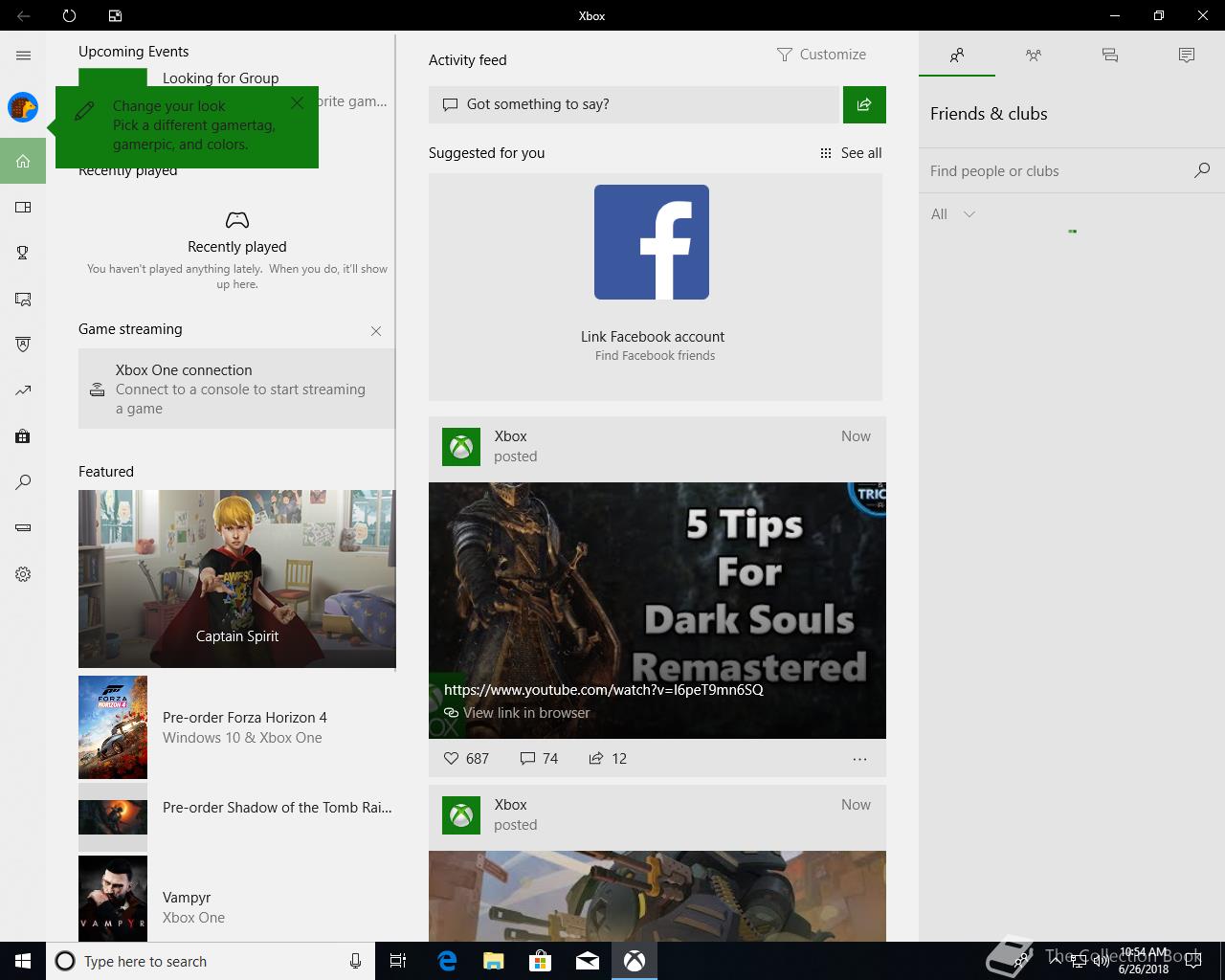Image resolution: width=1225 pixels, height=980 pixels.
Task: Open Clubs shield icon
Action: point(23,345)
